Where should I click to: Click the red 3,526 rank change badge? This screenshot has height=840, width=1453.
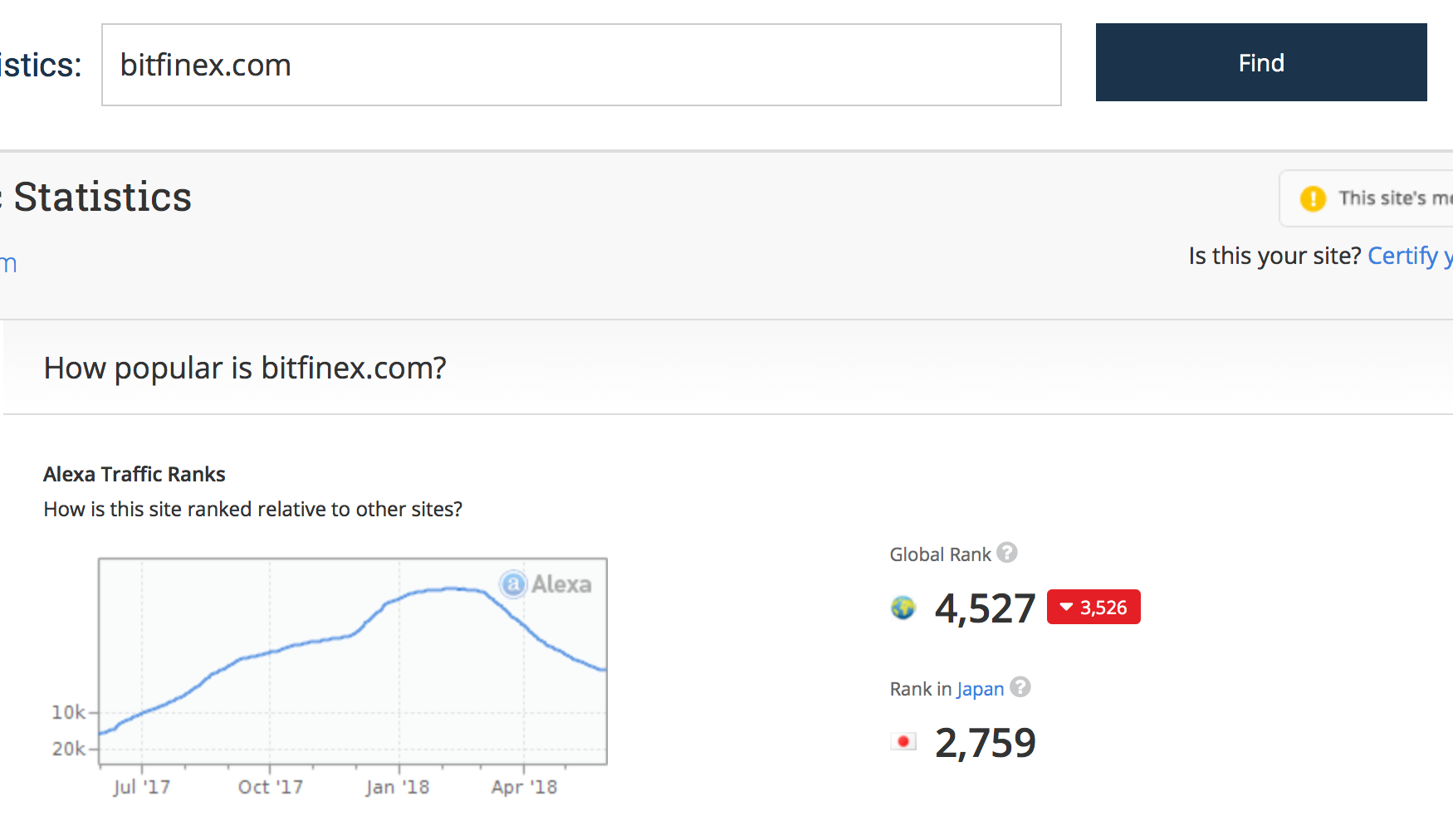coord(1093,607)
